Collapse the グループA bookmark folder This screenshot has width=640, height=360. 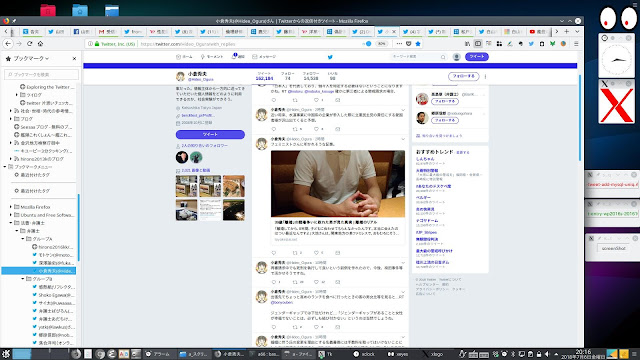tap(23, 238)
